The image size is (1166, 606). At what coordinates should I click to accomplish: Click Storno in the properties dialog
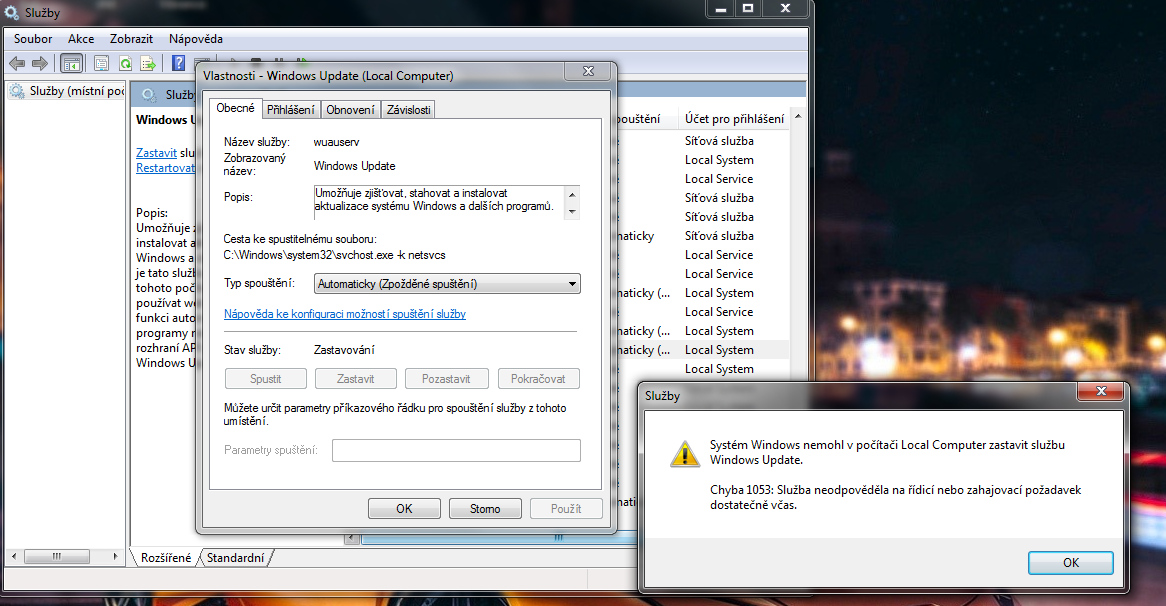485,509
